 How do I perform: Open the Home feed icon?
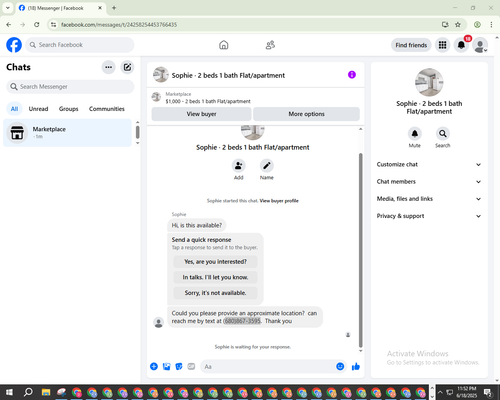tap(224, 45)
